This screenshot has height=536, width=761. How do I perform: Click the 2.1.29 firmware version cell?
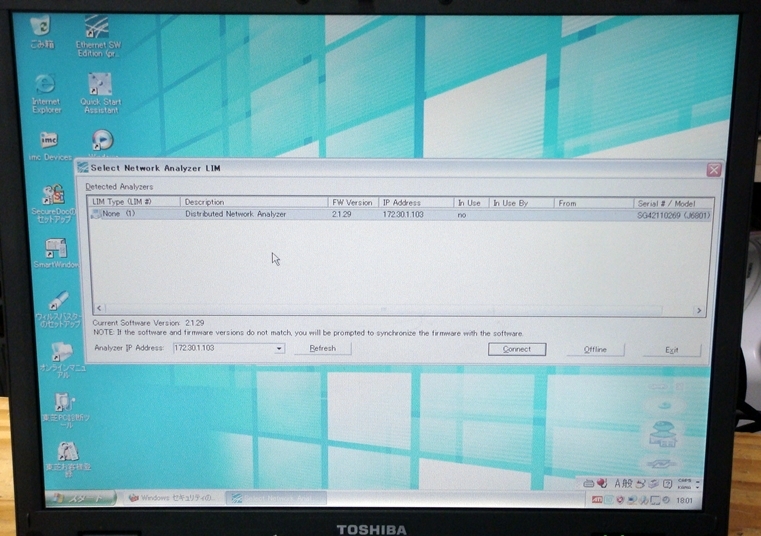click(342, 214)
